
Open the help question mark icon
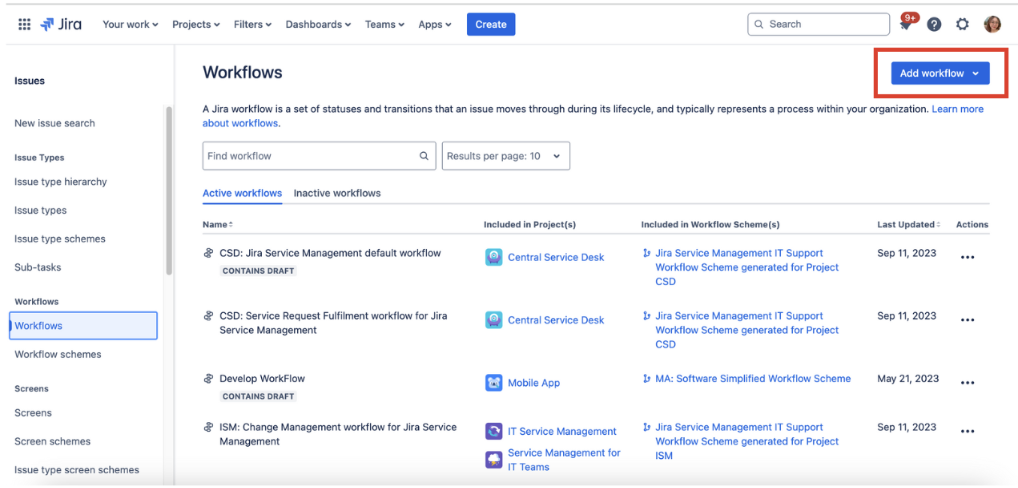click(934, 25)
